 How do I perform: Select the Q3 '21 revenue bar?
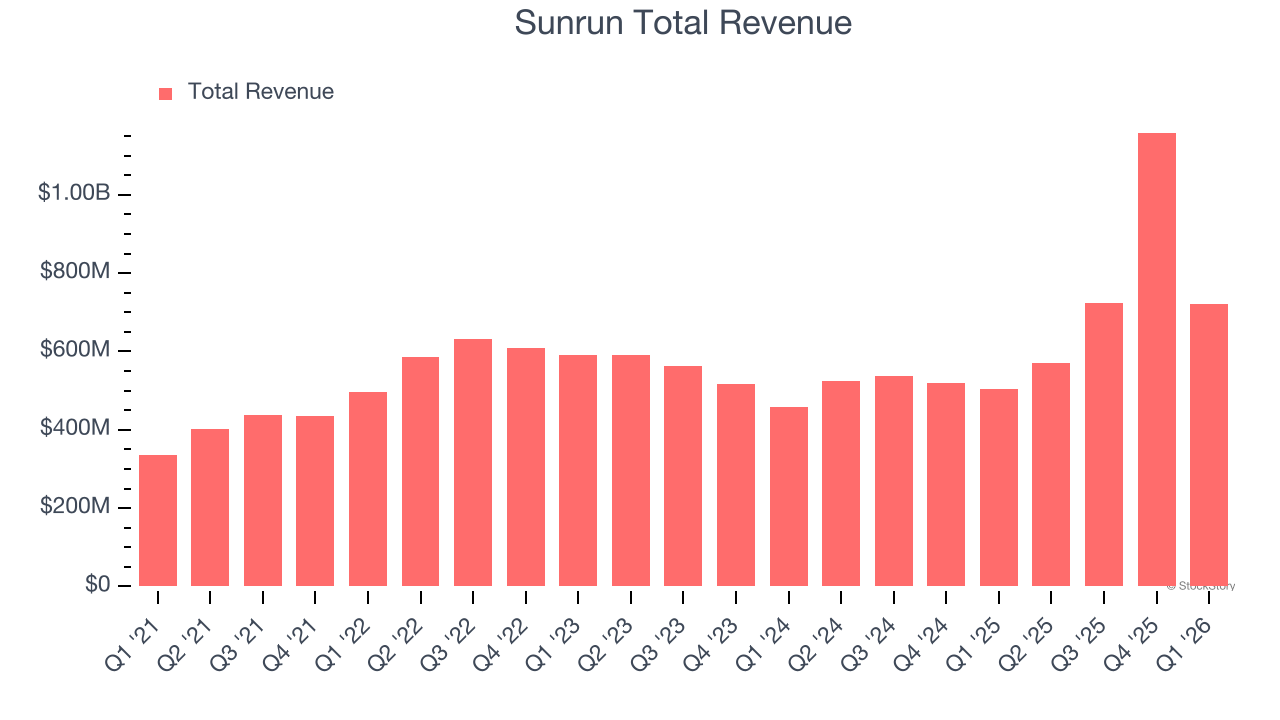(x=263, y=500)
